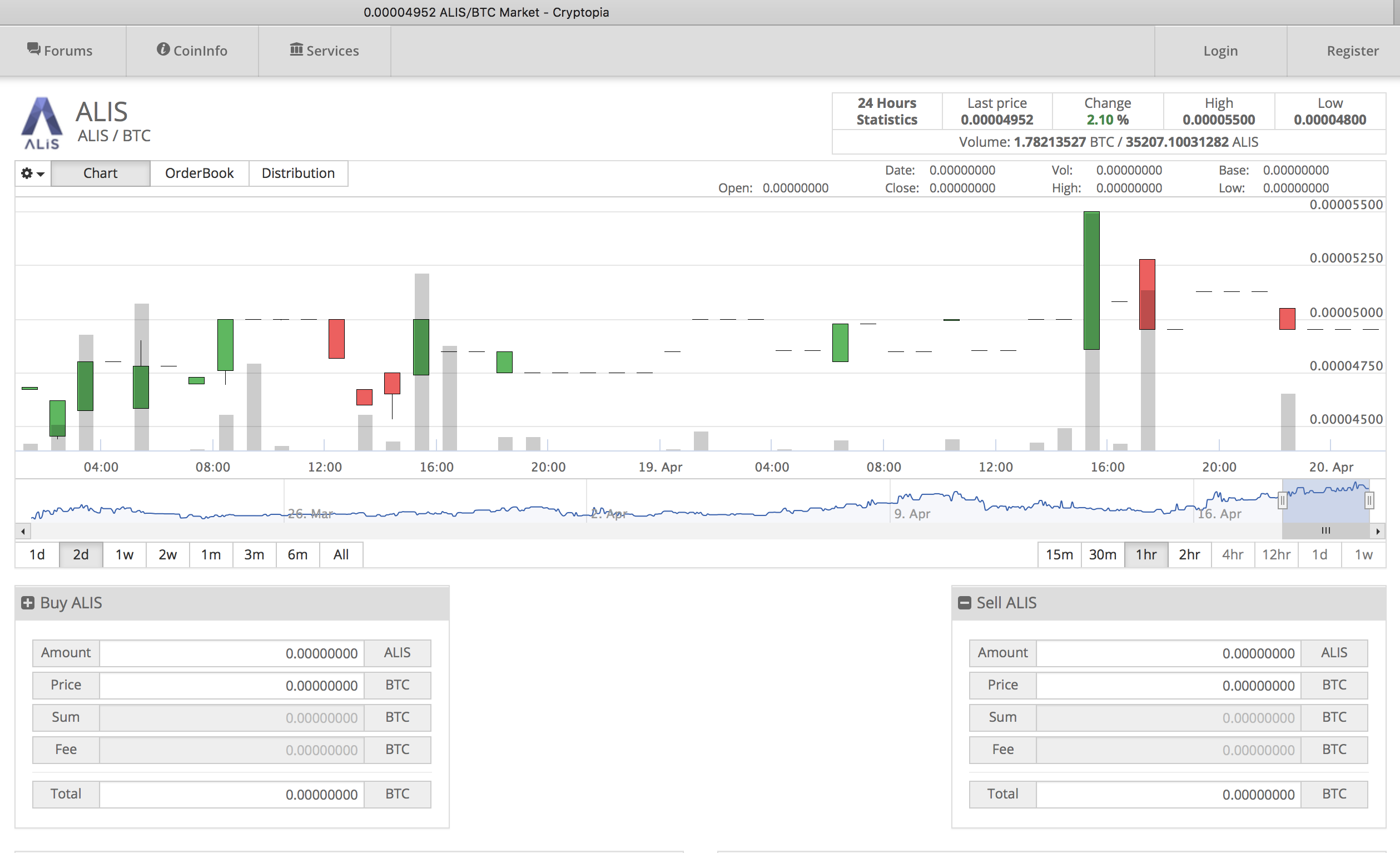Select the 2d chart range
The height and width of the screenshot is (853, 1400).
81,554
